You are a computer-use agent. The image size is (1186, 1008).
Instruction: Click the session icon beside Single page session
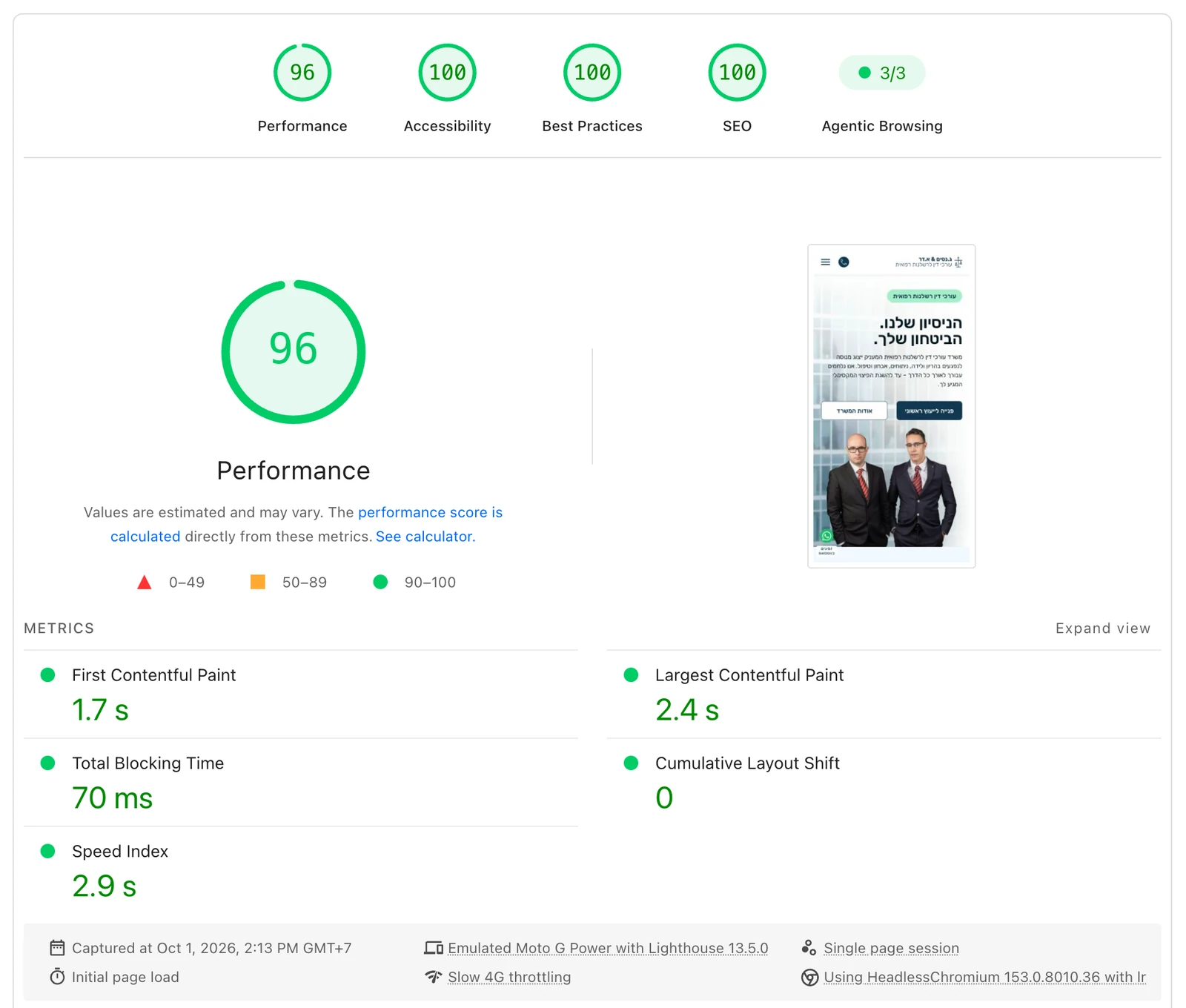click(x=809, y=948)
